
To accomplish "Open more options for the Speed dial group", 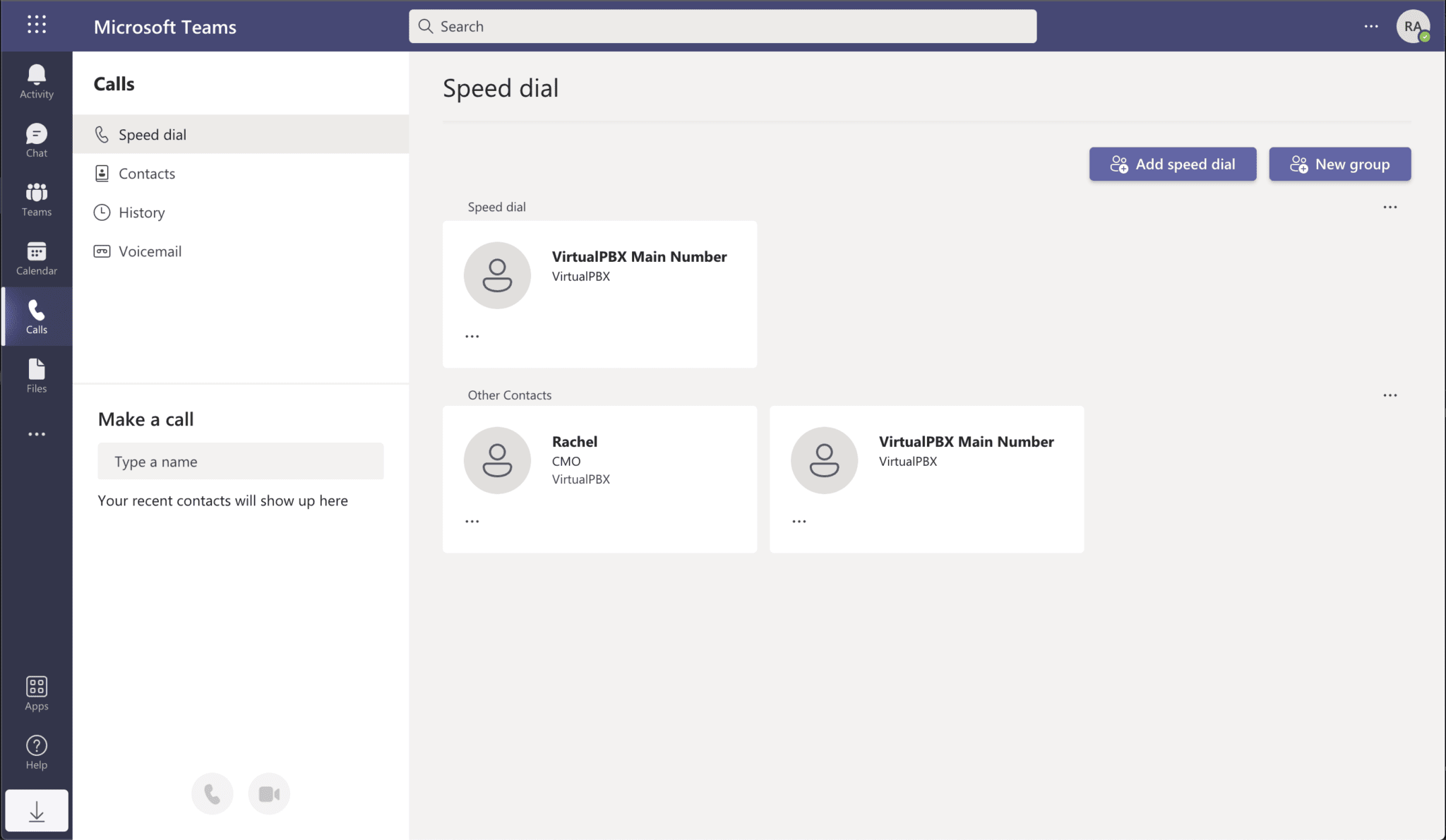I will (x=1390, y=207).
